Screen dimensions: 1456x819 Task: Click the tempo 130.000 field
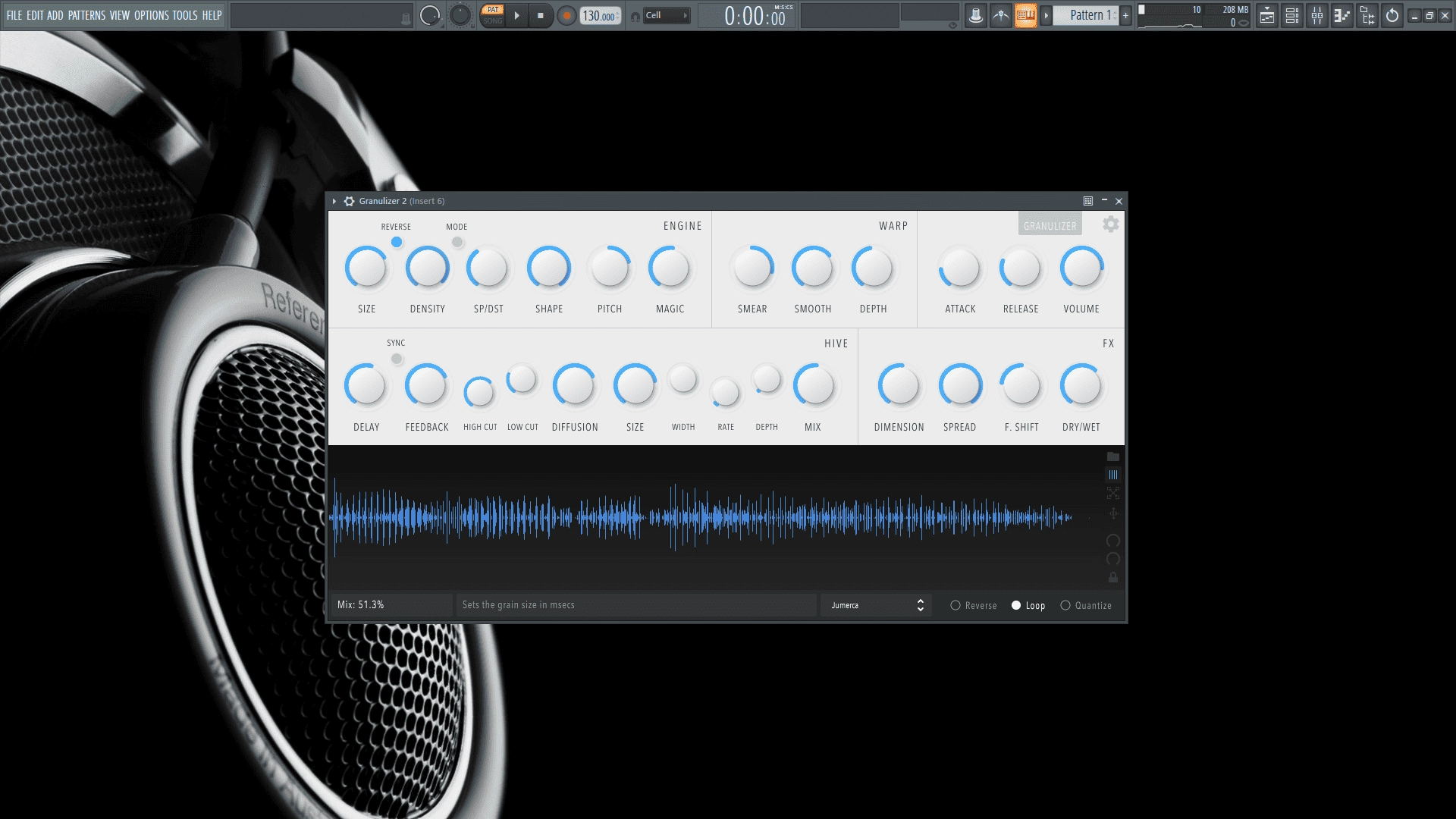pyautogui.click(x=601, y=16)
